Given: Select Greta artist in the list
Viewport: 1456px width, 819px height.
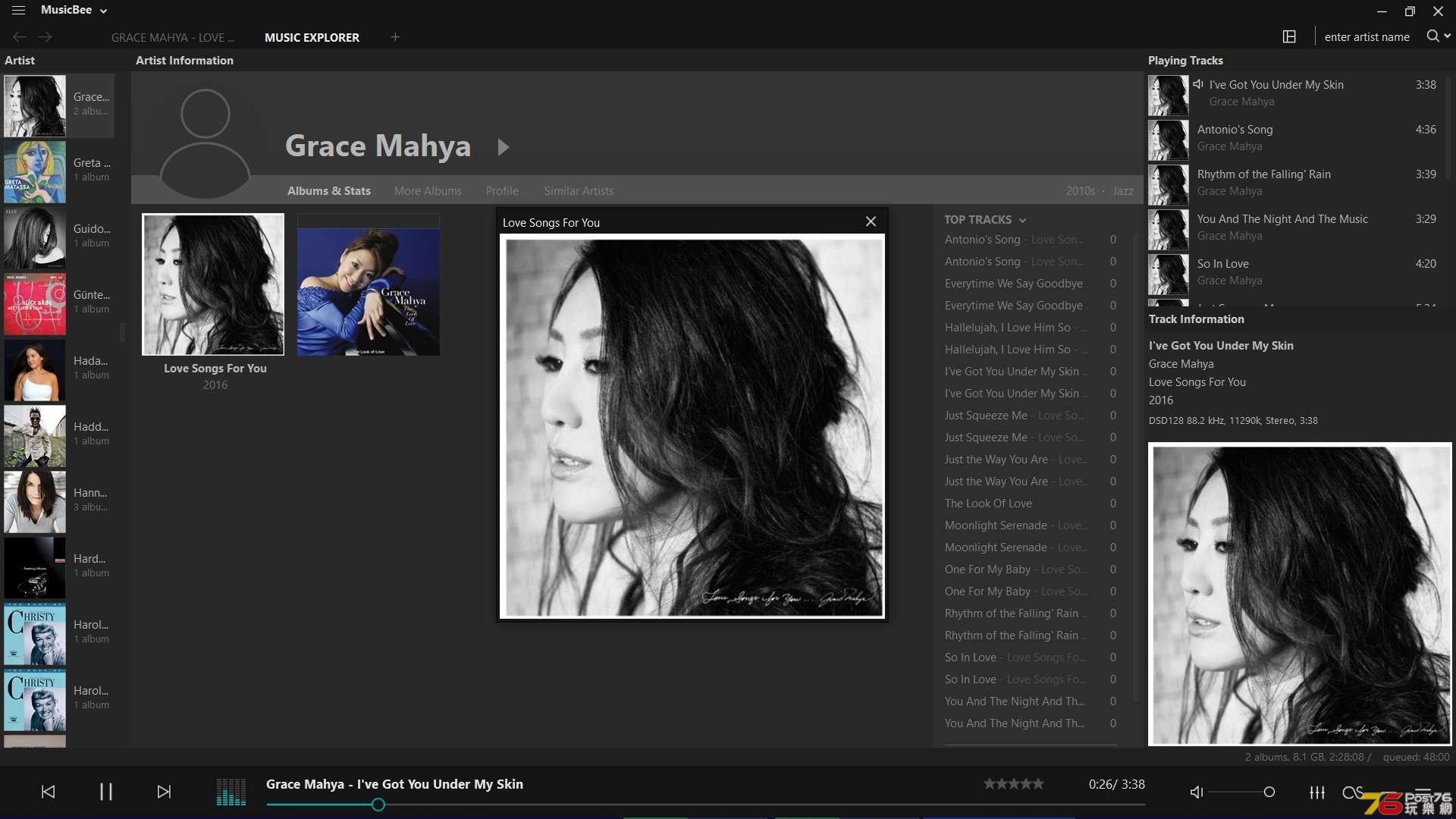Looking at the screenshot, I should [58, 171].
